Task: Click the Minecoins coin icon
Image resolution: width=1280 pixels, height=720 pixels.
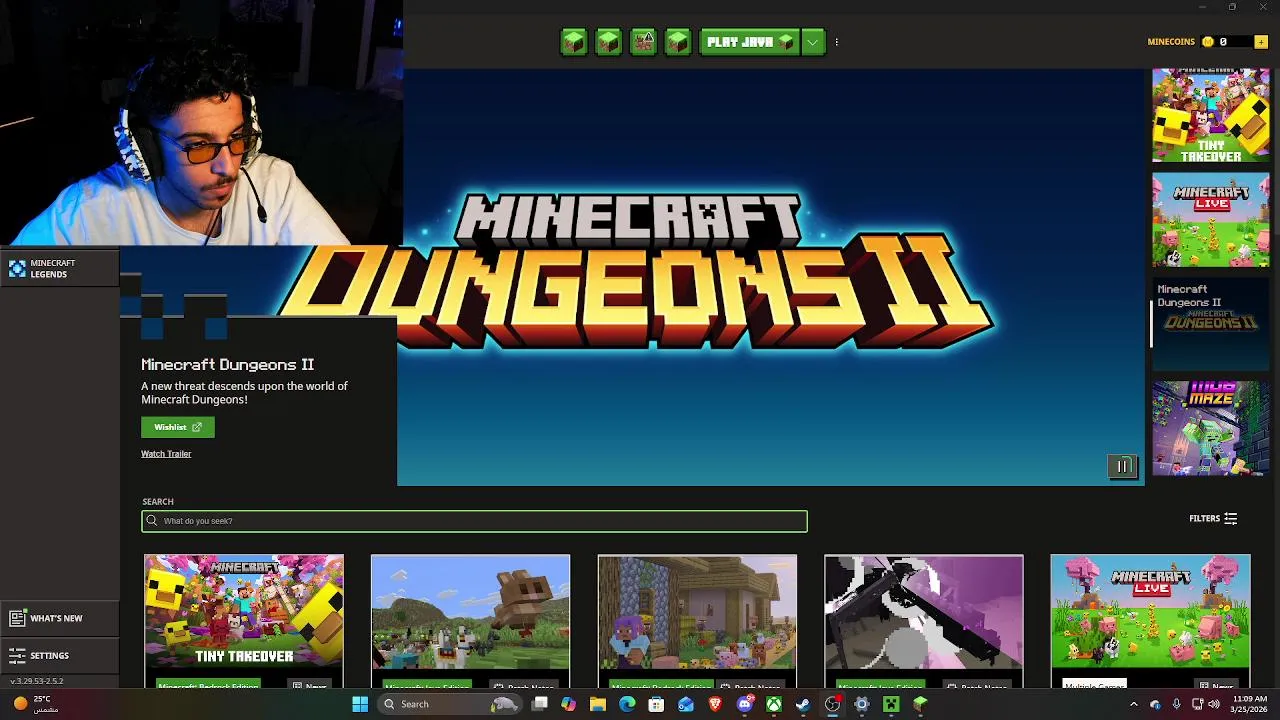Action: 1208,42
